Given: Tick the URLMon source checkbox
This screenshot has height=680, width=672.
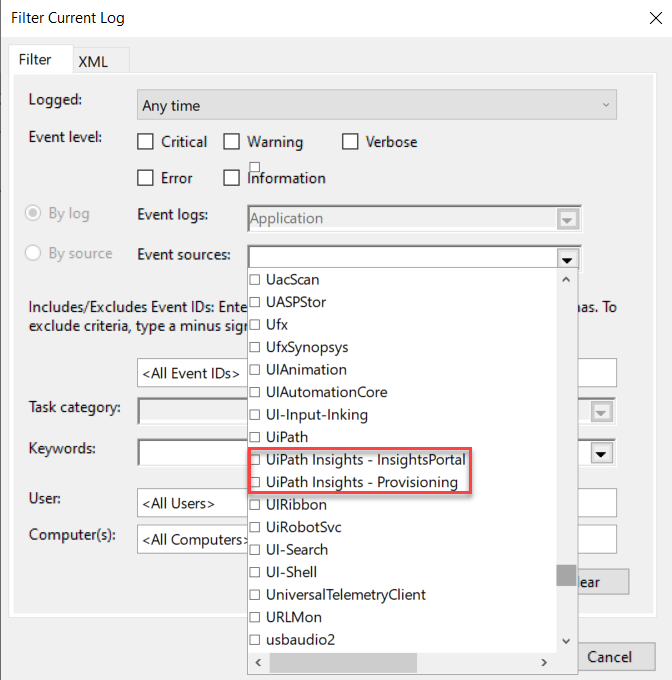Looking at the screenshot, I should click(255, 618).
